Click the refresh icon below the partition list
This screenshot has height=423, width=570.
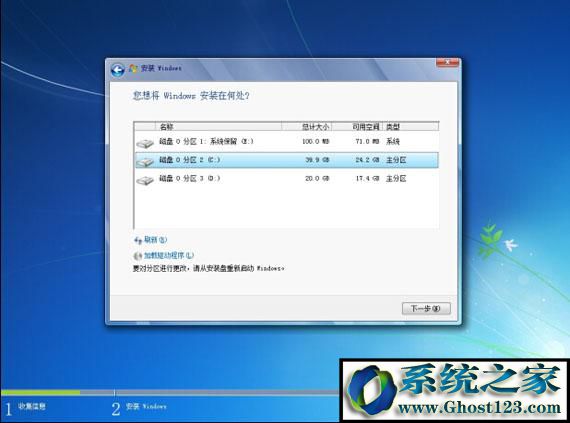138,240
